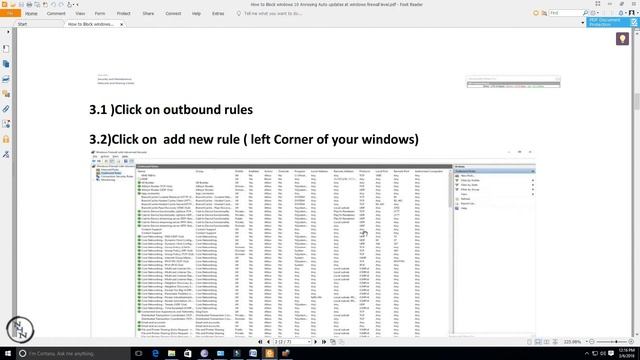
Task: Click the print icon in quick access toolbar
Action: (x=29, y=4)
